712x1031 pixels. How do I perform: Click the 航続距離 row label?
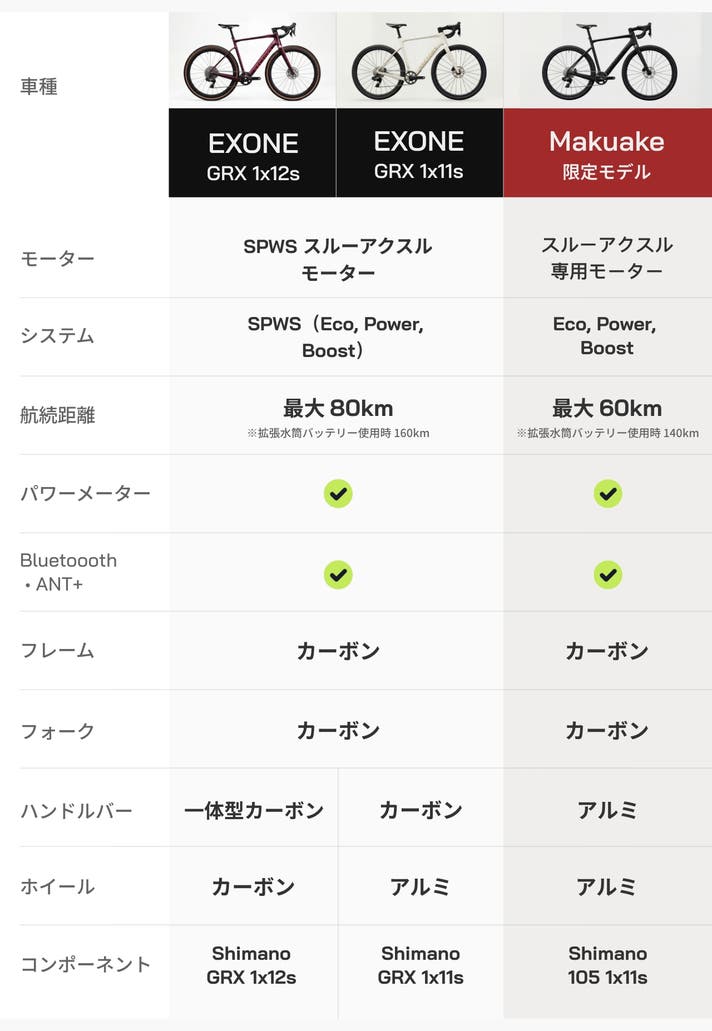tap(58, 415)
